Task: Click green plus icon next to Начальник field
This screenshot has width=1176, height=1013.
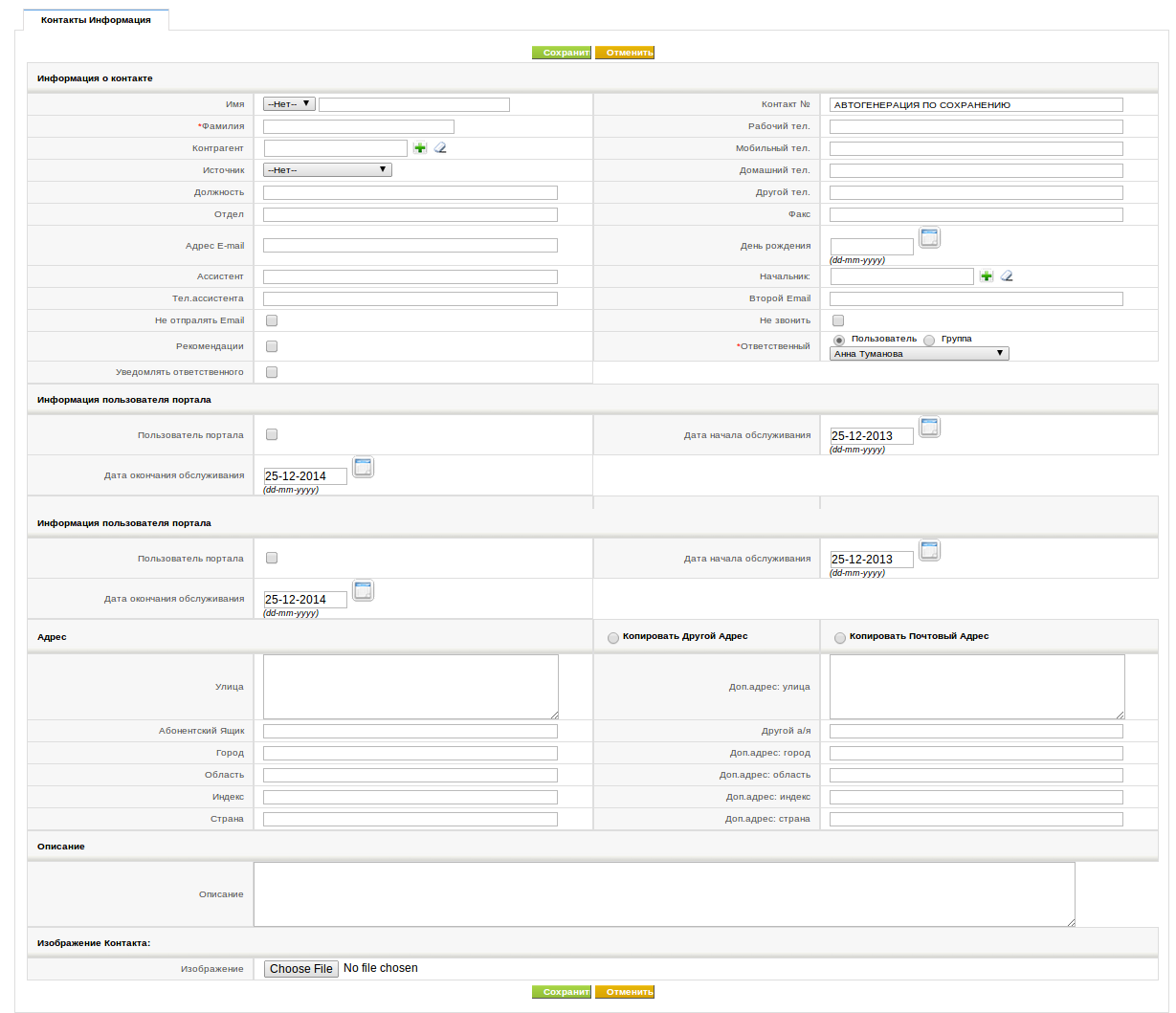Action: pyautogui.click(x=987, y=276)
